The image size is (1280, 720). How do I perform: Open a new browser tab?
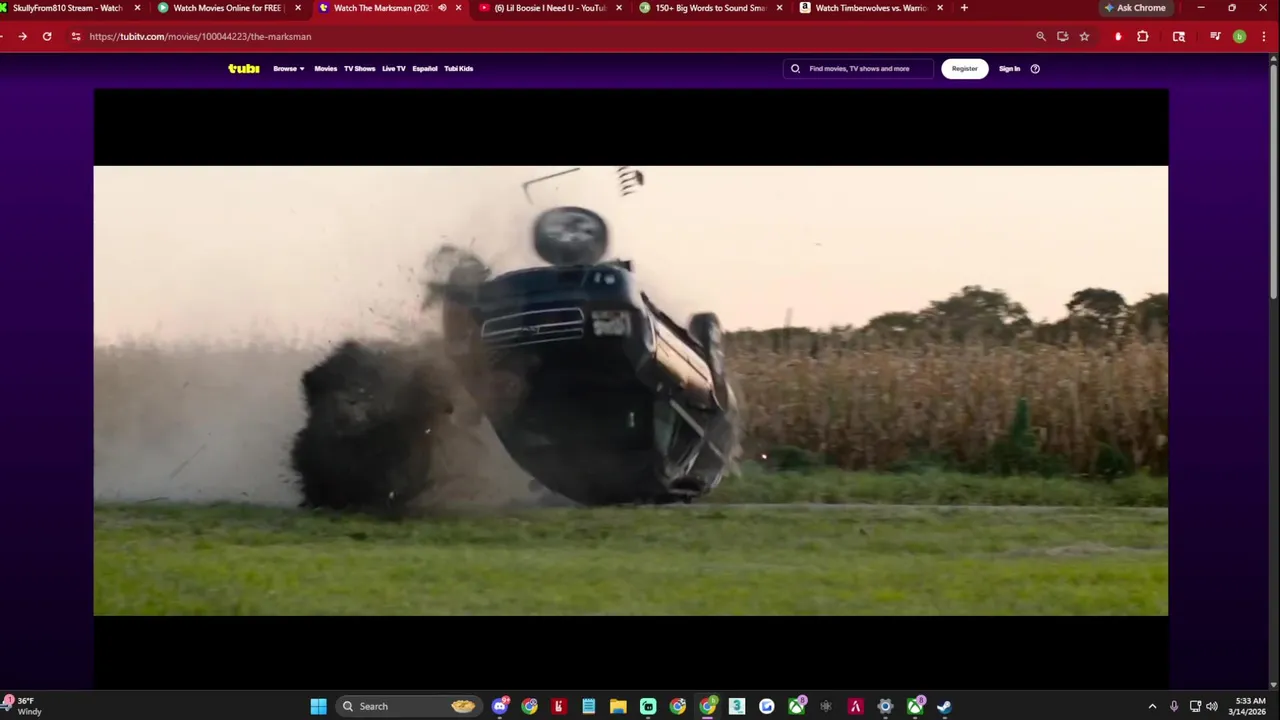point(964,8)
